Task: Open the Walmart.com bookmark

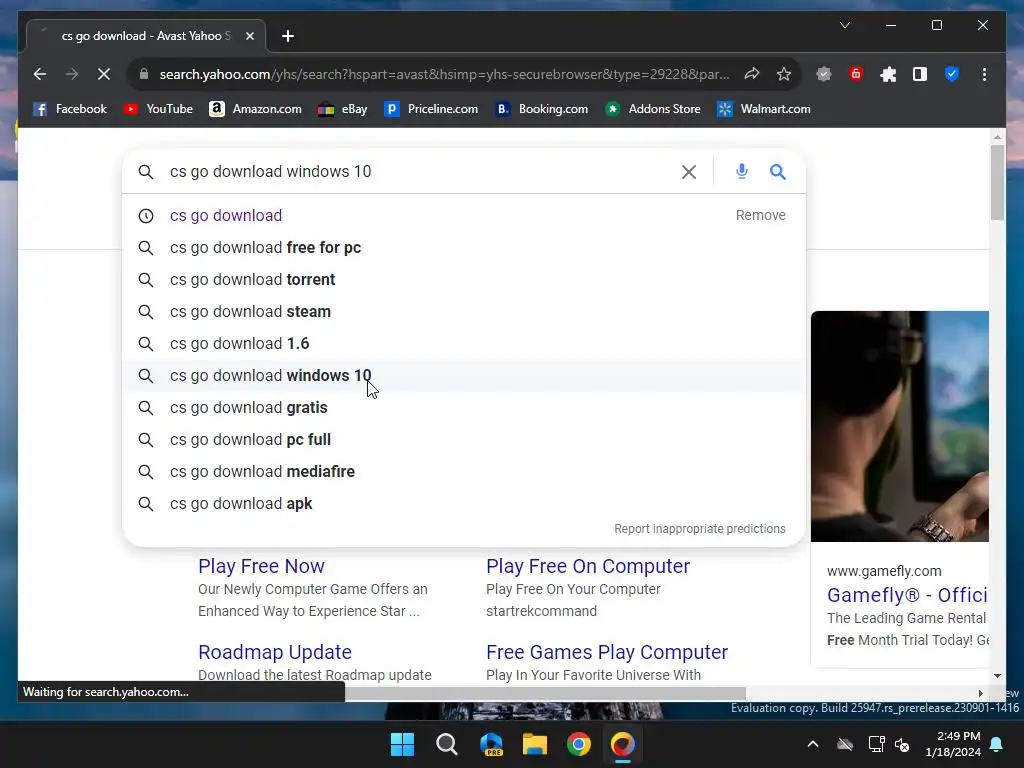Action: tap(763, 109)
